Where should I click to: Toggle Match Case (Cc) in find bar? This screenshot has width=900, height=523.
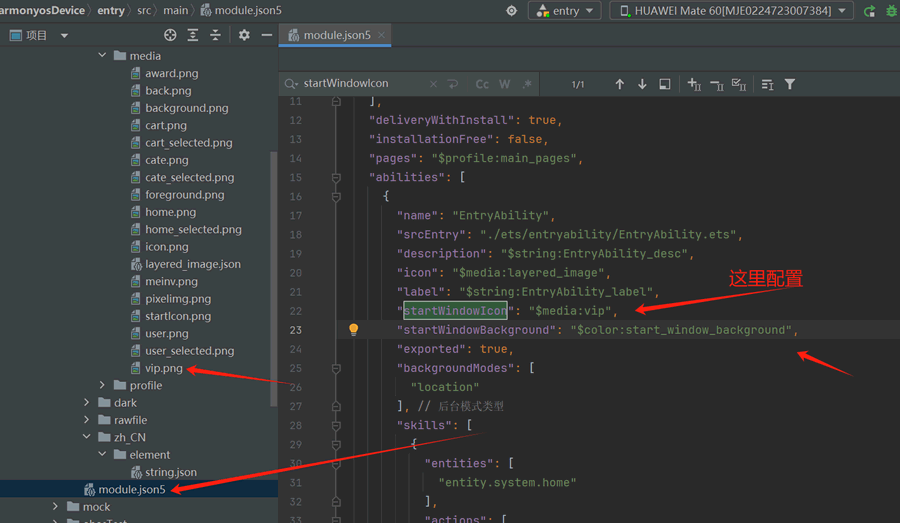482,84
